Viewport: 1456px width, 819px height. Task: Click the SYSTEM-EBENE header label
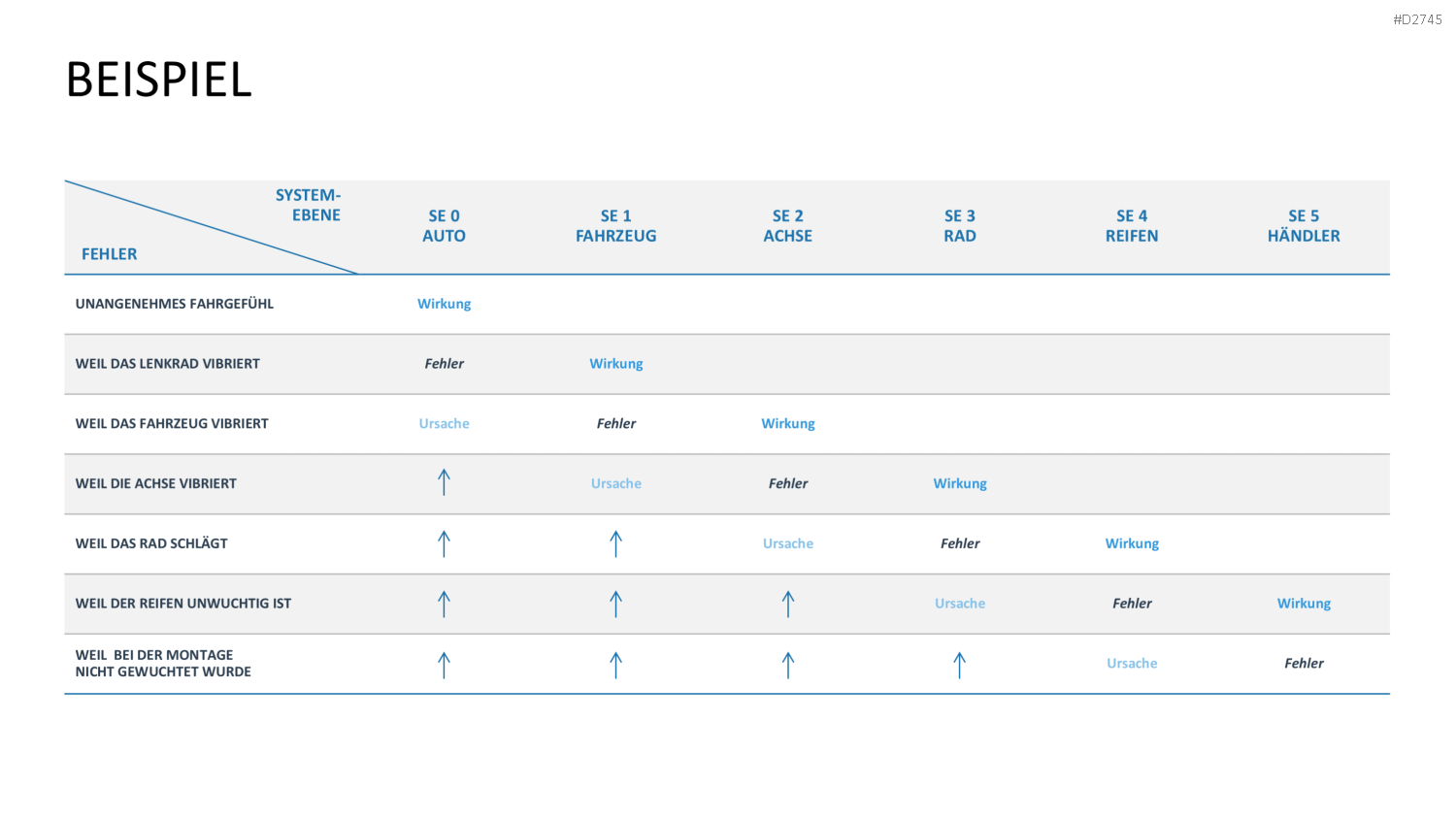click(308, 205)
